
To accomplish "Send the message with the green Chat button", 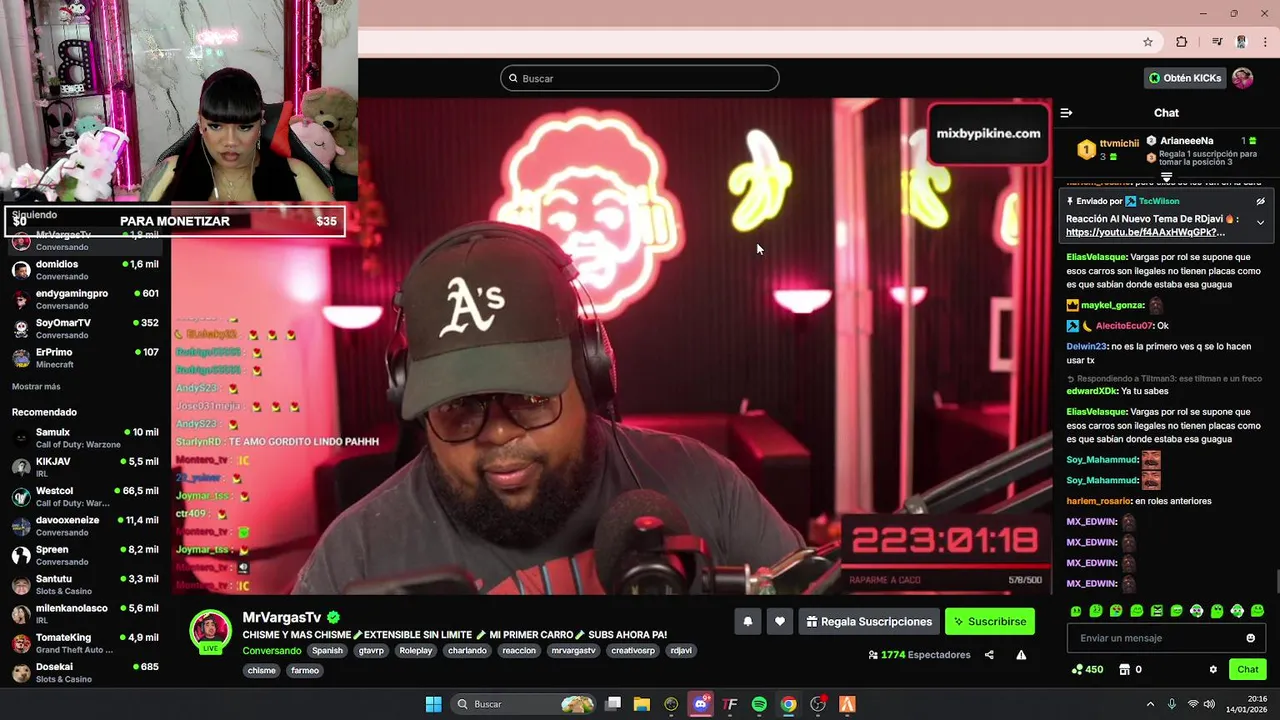I will click(x=1248, y=669).
